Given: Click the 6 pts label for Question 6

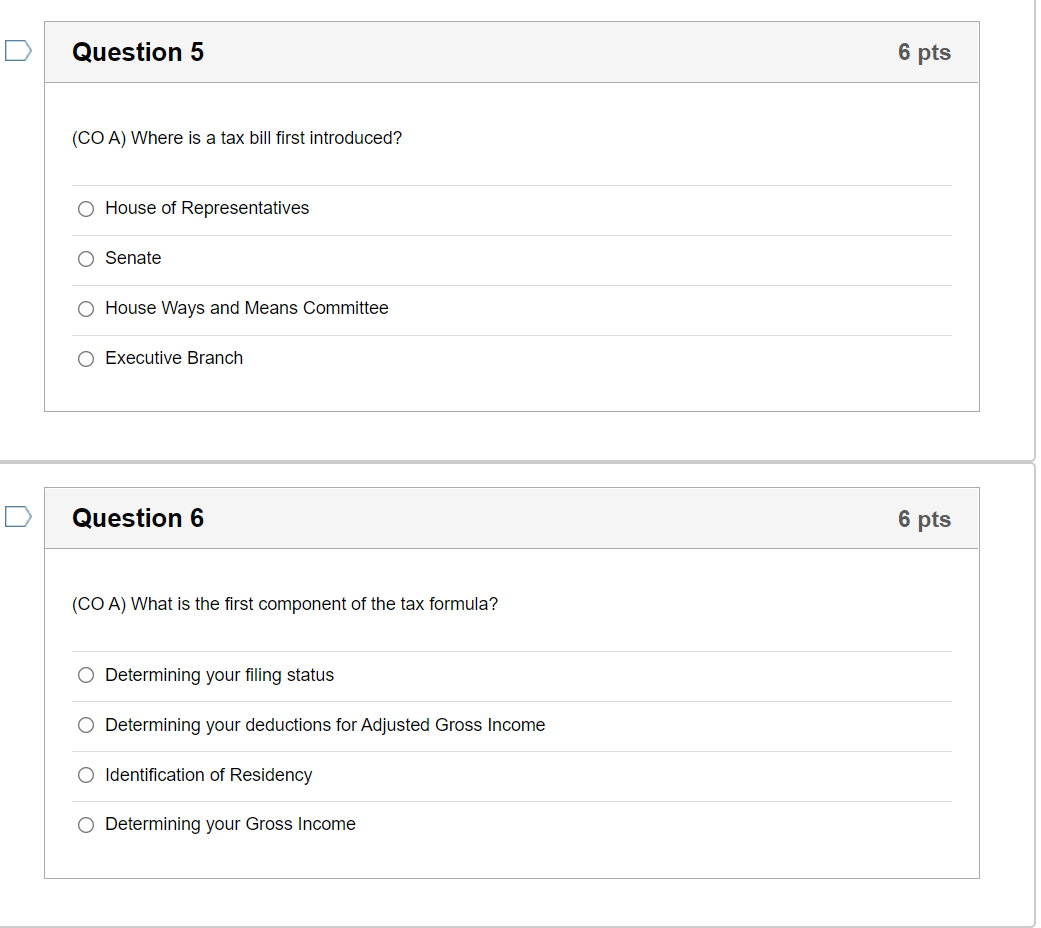Looking at the screenshot, I should click(924, 518).
